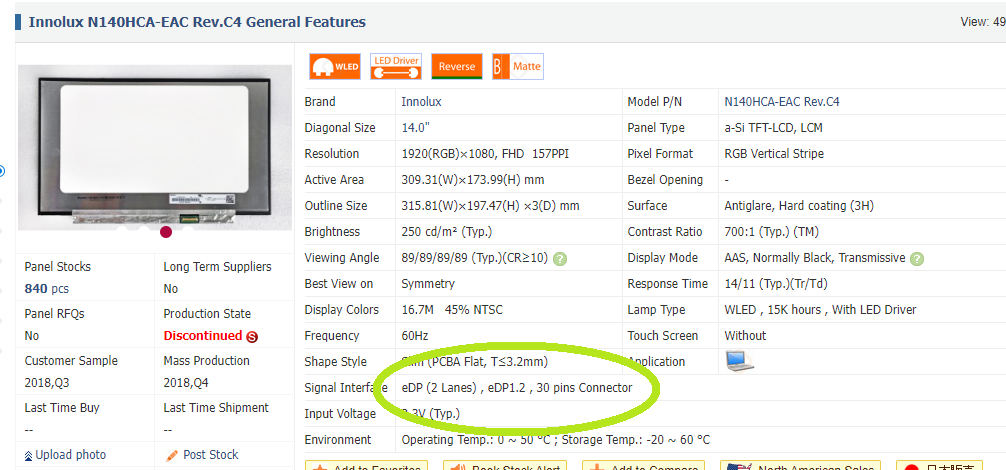This screenshot has height=470, width=1006.
Task: Click the Panel Stocks label
Action: point(58,267)
